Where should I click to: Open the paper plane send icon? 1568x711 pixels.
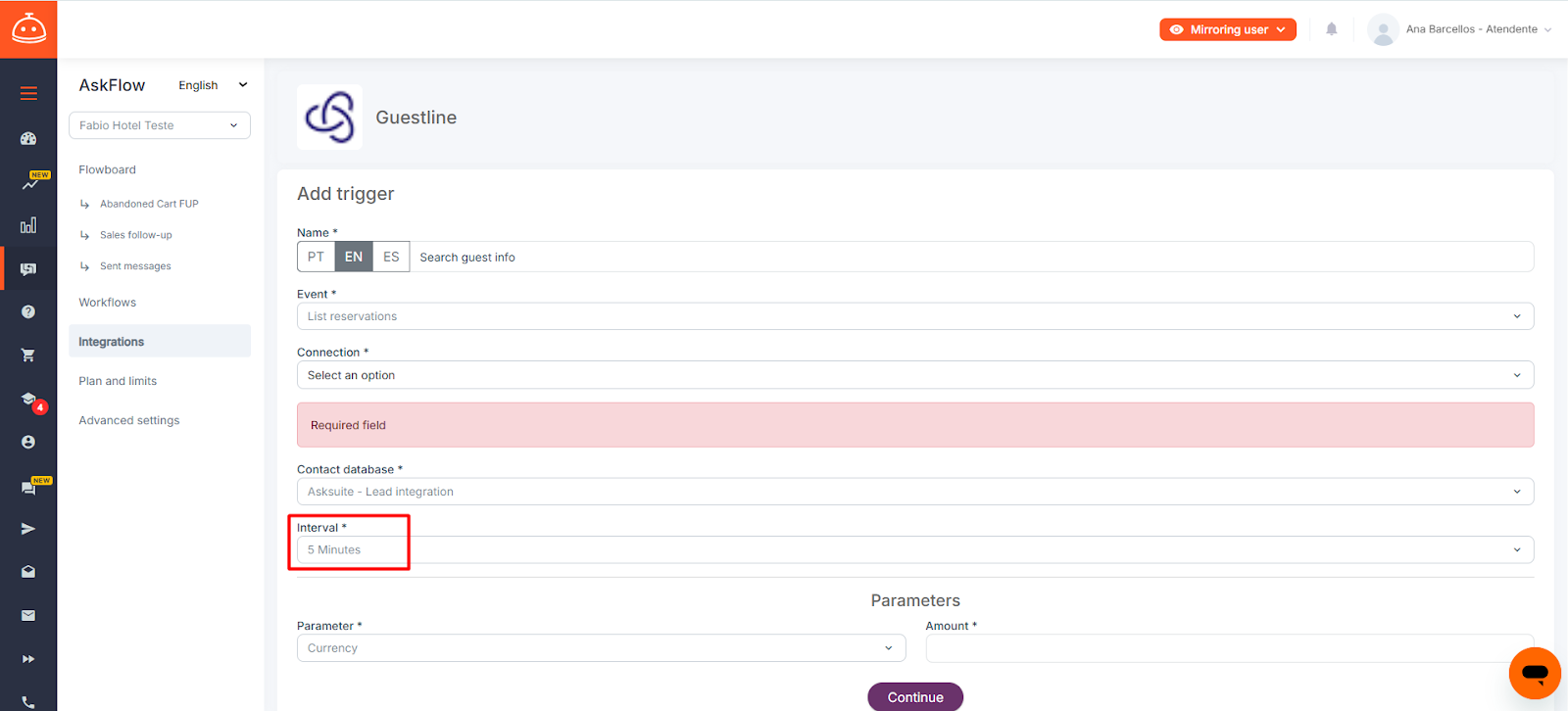28,529
